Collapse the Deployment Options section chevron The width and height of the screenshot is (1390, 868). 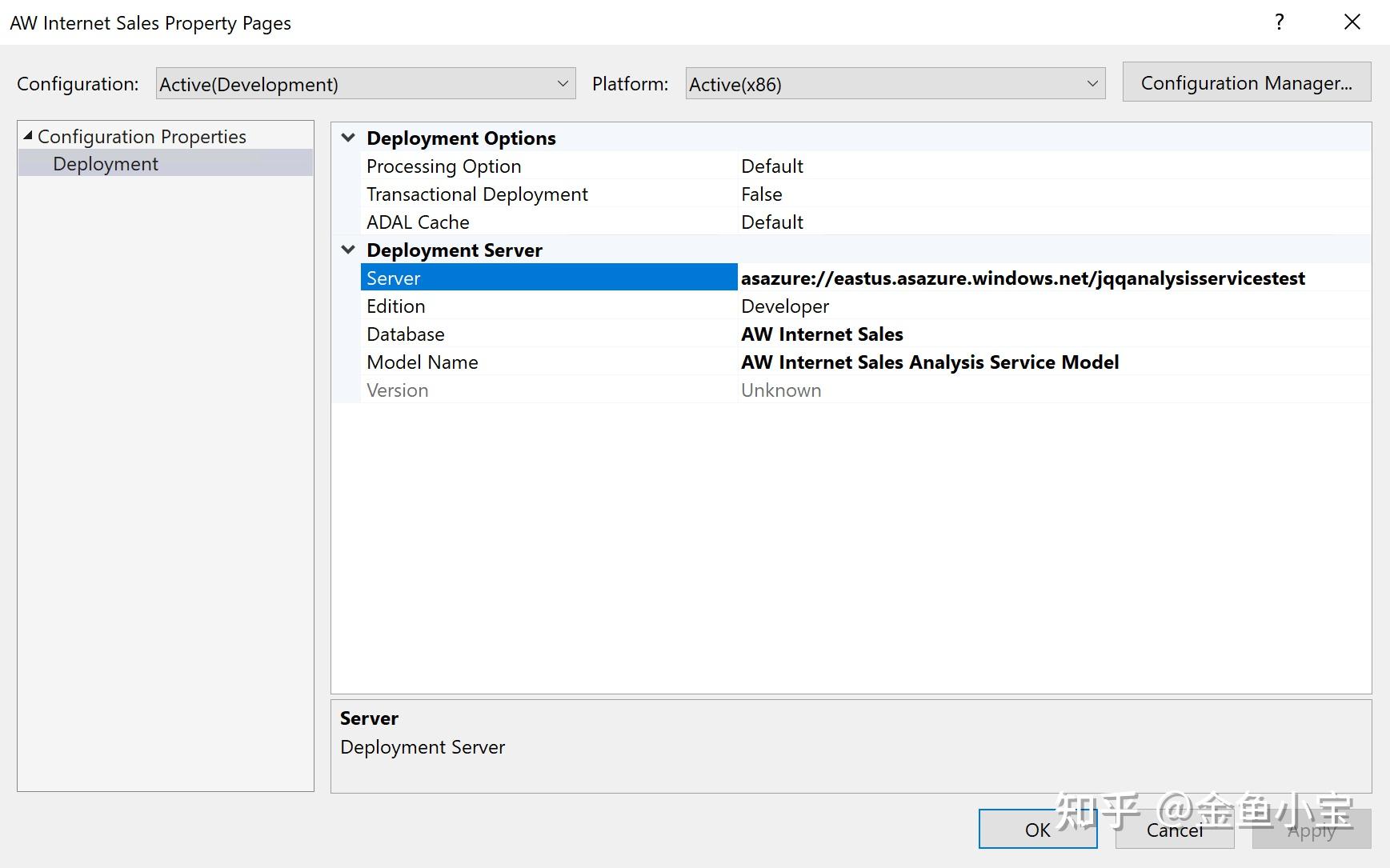(x=347, y=137)
